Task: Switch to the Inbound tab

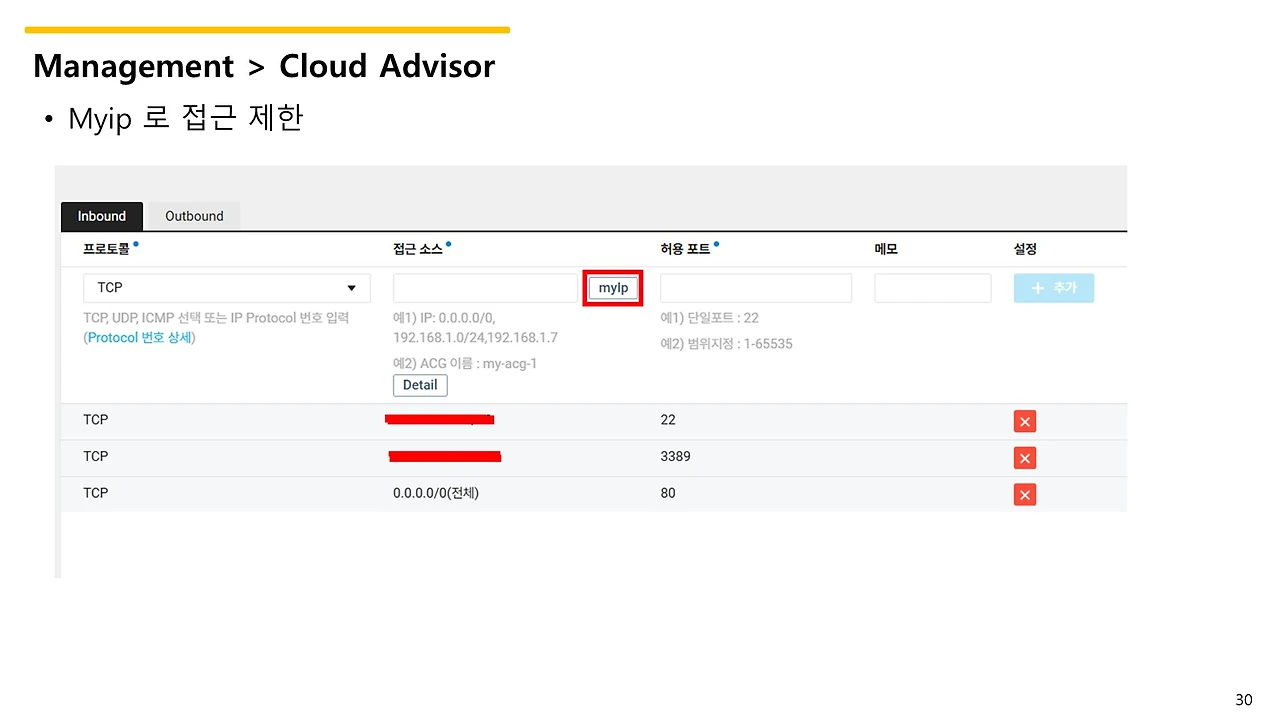Action: click(x=102, y=216)
